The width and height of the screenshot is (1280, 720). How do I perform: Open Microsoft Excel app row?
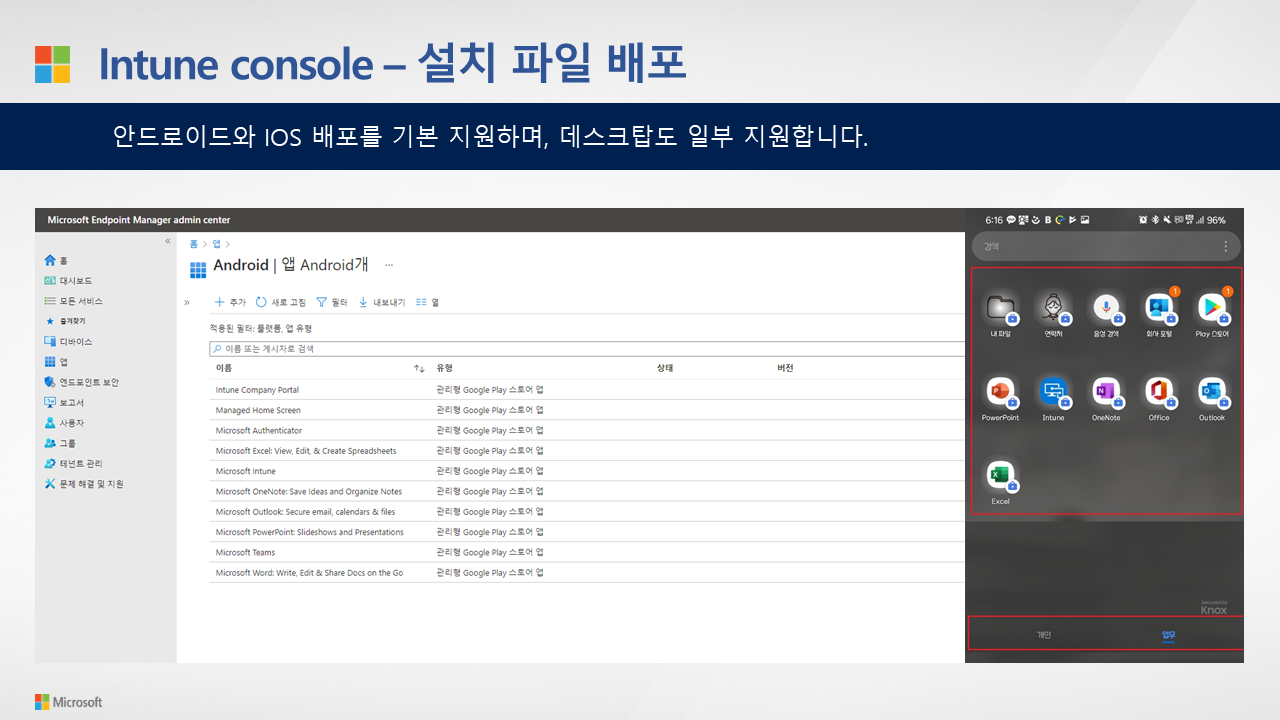pos(587,451)
